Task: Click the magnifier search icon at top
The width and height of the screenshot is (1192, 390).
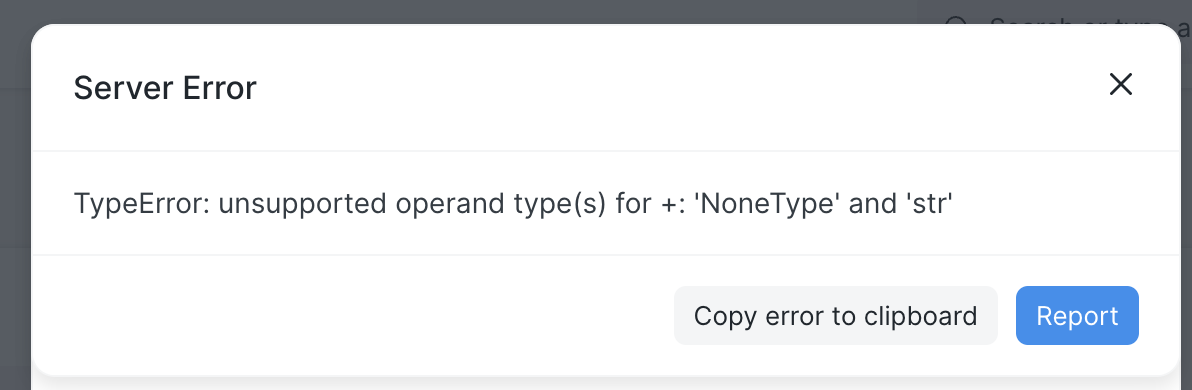Action: click(x=955, y=21)
